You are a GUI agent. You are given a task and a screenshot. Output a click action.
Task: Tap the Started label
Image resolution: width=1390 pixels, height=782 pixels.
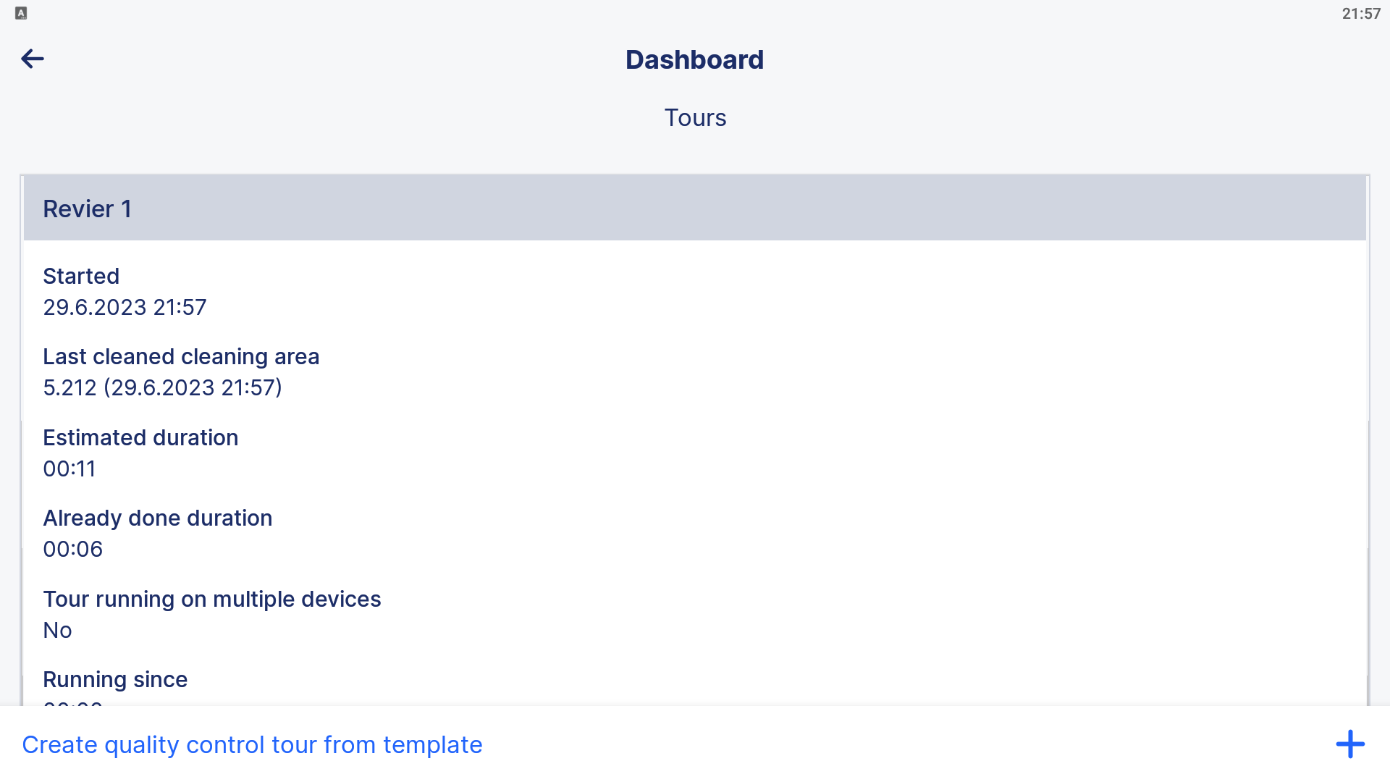click(x=81, y=276)
